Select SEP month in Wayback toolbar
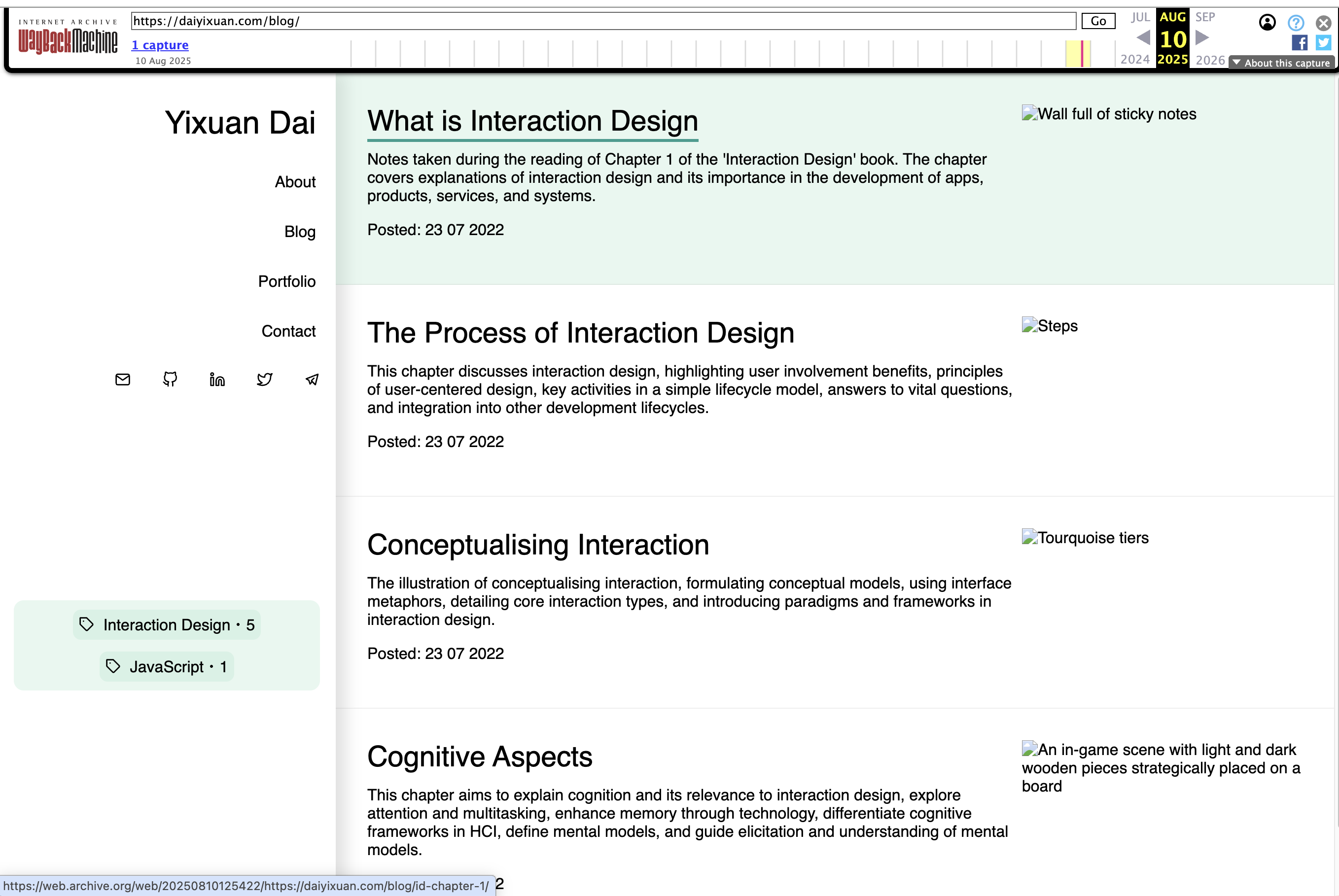The image size is (1339, 896). coord(1205,17)
